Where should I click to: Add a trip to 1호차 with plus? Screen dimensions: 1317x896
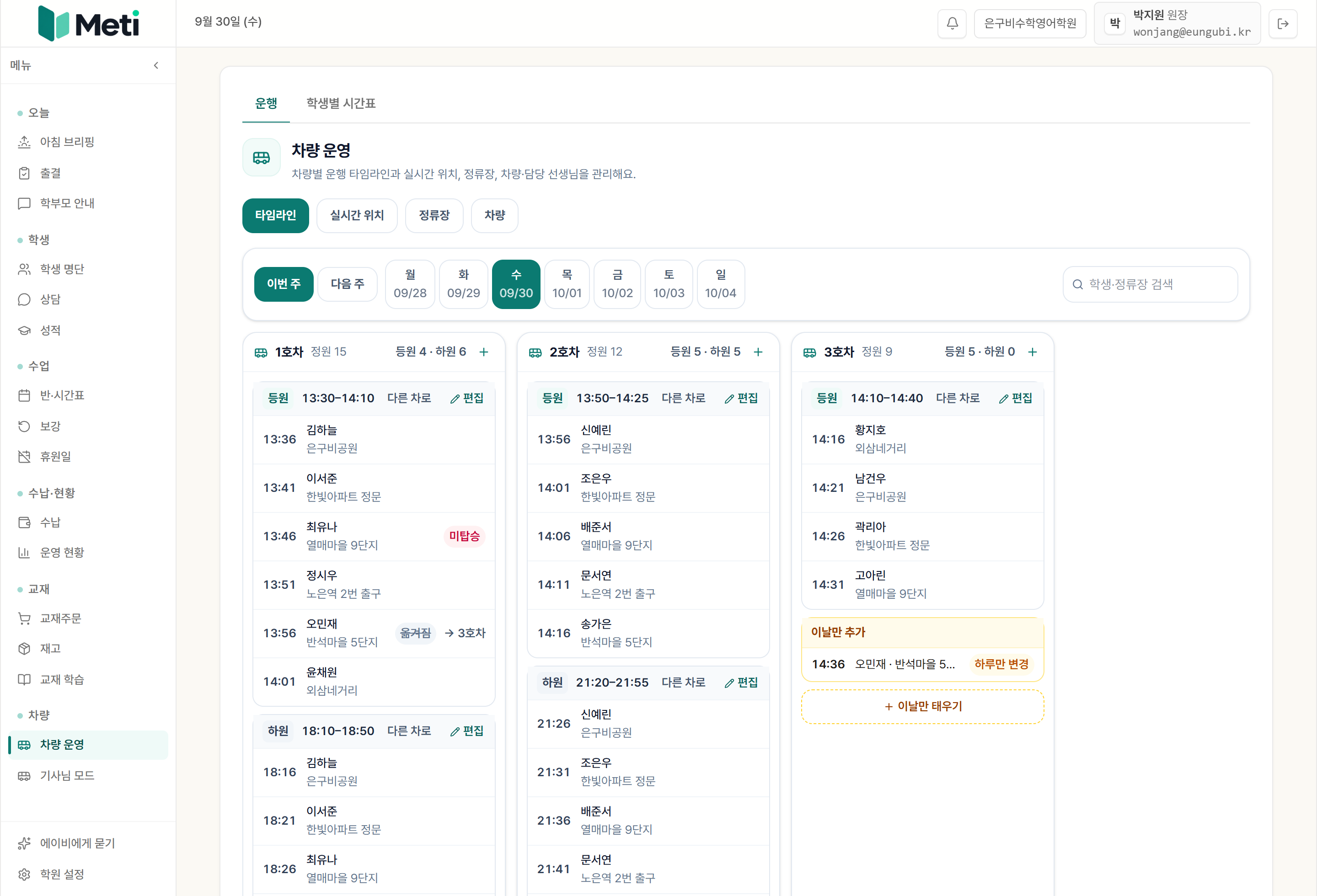(483, 352)
